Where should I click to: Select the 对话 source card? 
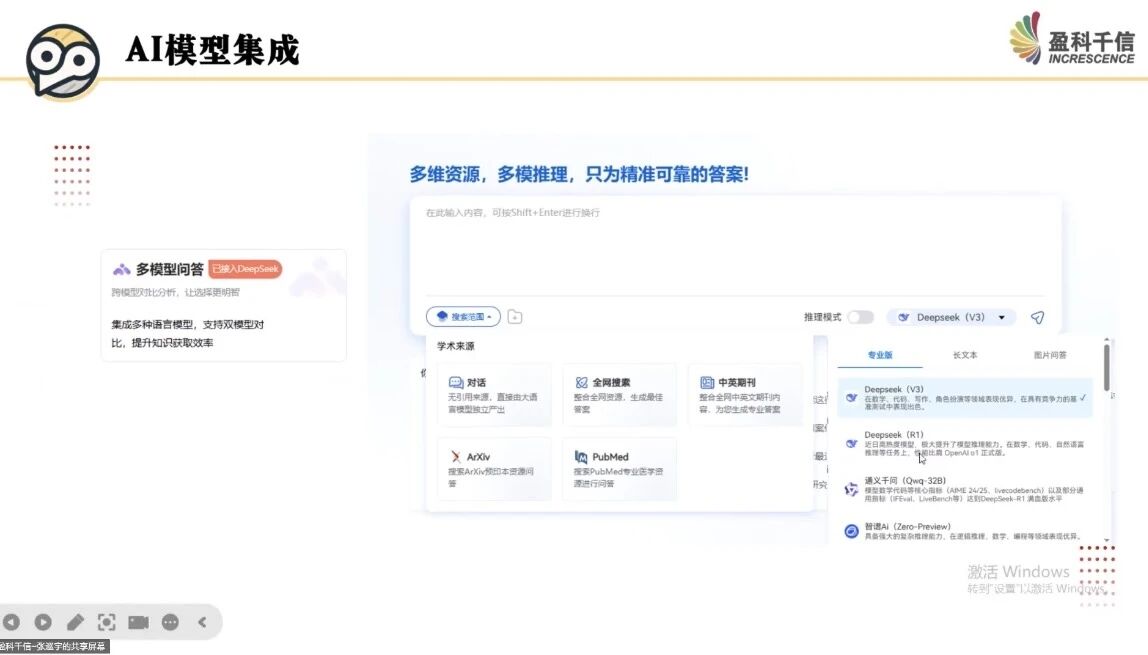[x=494, y=395]
